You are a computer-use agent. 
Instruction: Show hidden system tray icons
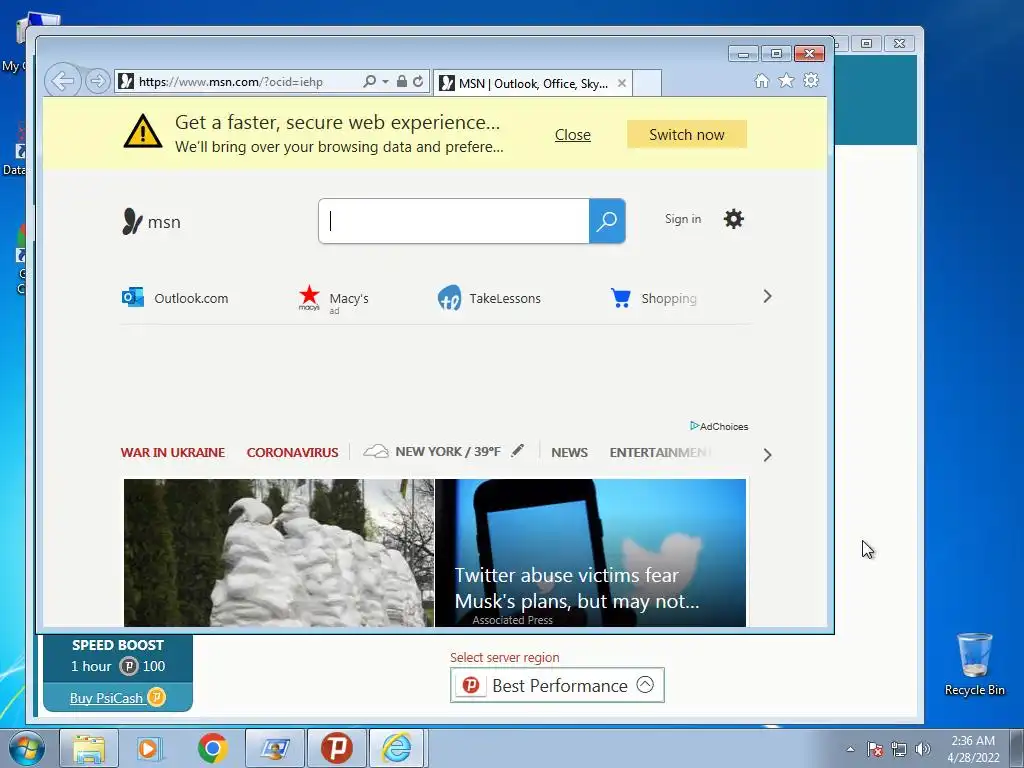(x=850, y=749)
